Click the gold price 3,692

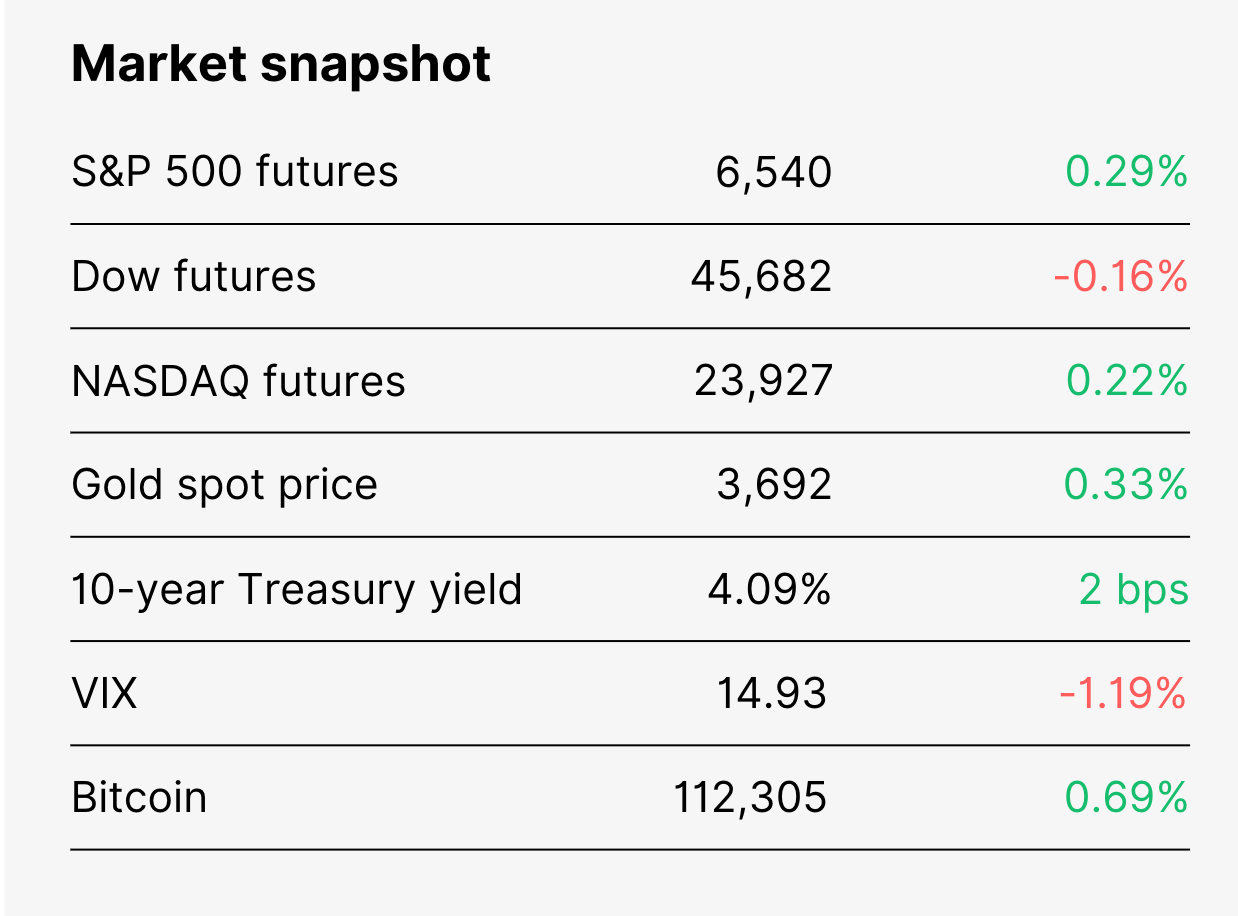774,486
